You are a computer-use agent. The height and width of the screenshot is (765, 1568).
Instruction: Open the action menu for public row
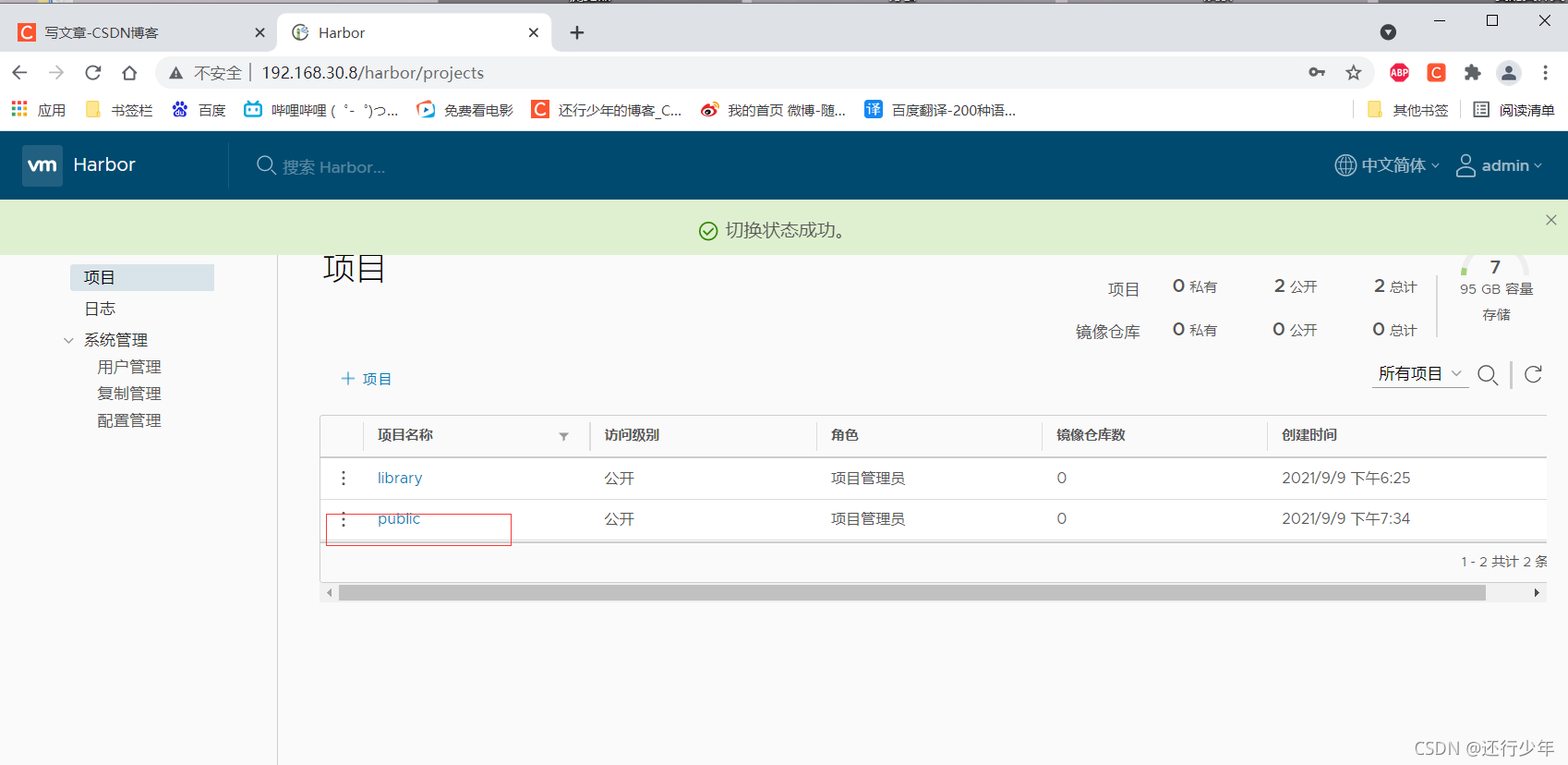click(344, 519)
